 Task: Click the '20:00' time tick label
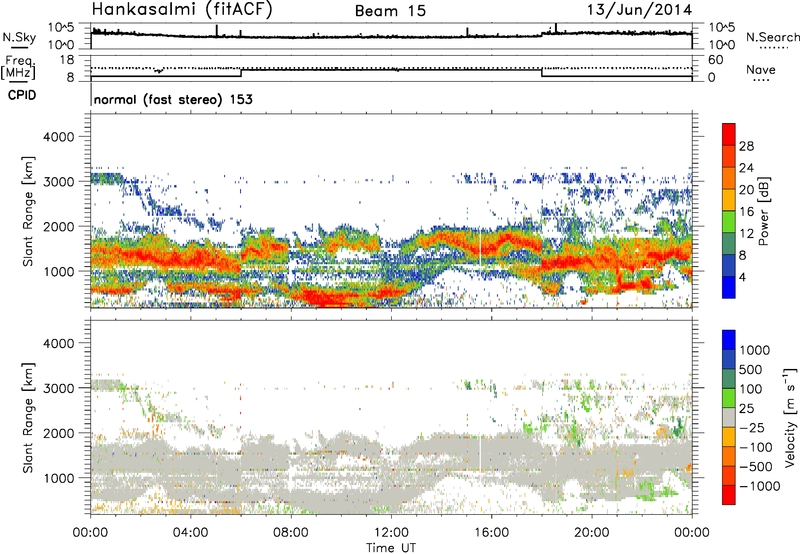point(591,533)
